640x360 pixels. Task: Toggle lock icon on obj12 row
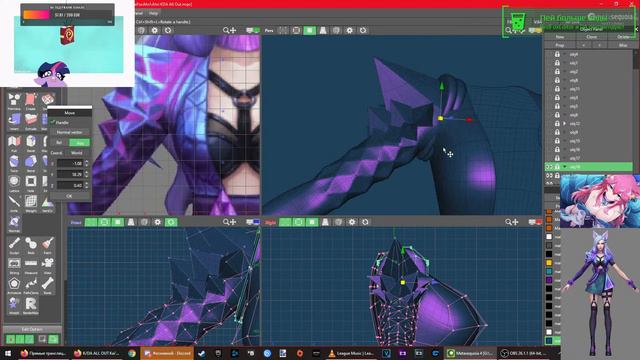557,123
